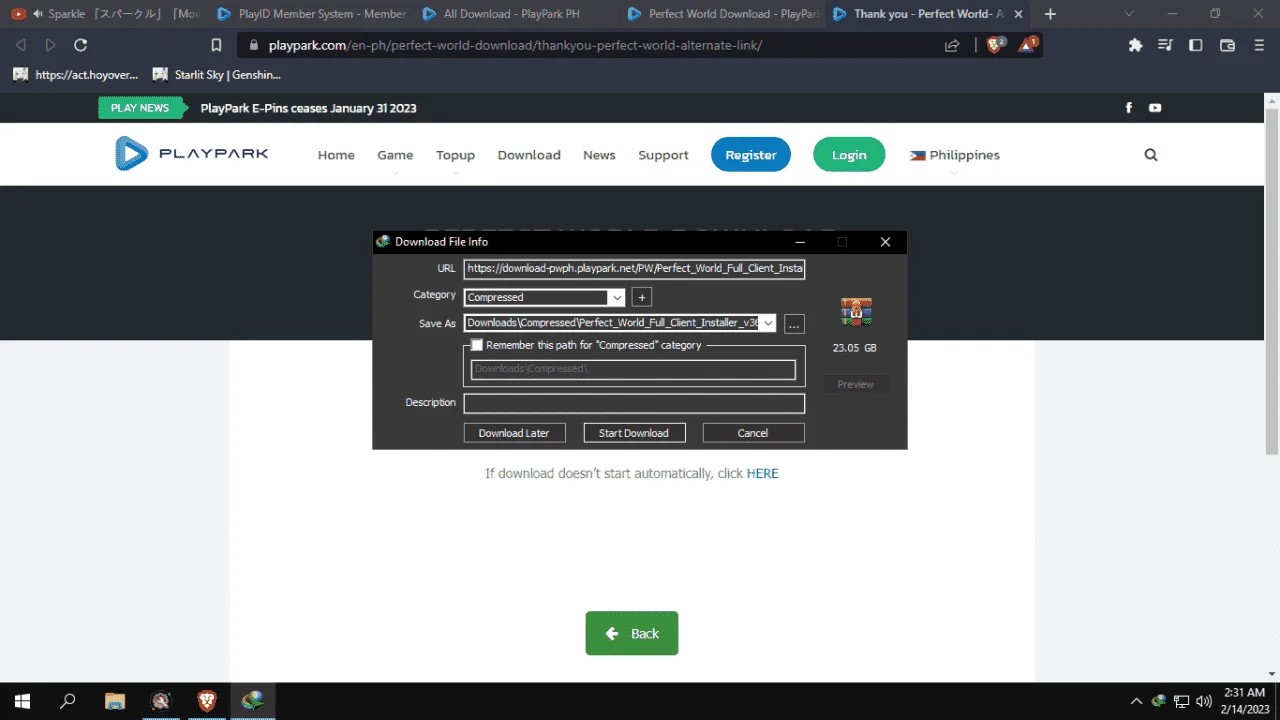Open the Philippines region selector

954,155
